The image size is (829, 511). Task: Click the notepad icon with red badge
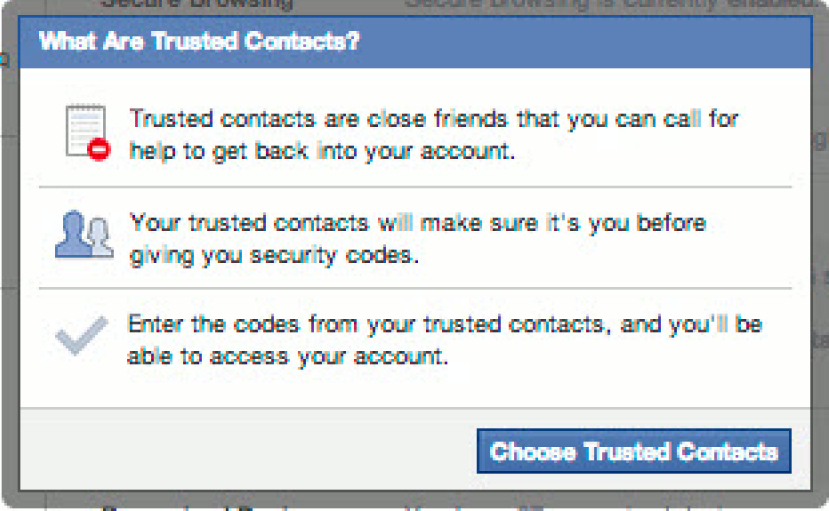(85, 131)
